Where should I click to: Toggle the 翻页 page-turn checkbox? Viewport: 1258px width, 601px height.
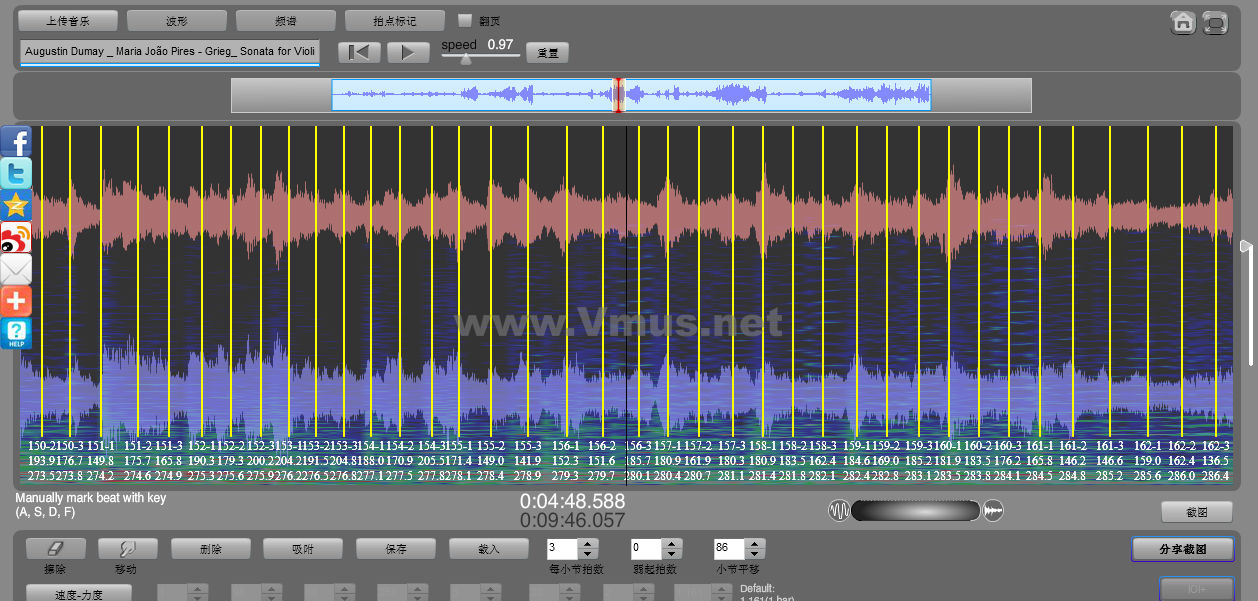(x=464, y=20)
